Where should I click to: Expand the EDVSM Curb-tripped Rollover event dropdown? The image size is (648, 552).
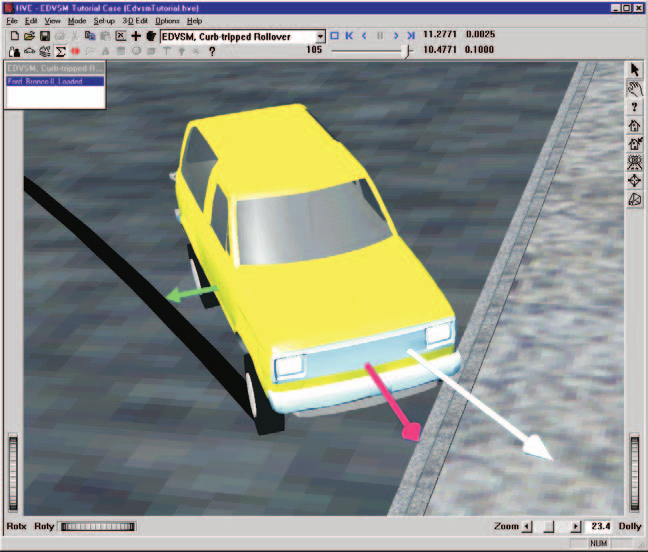click(x=320, y=36)
